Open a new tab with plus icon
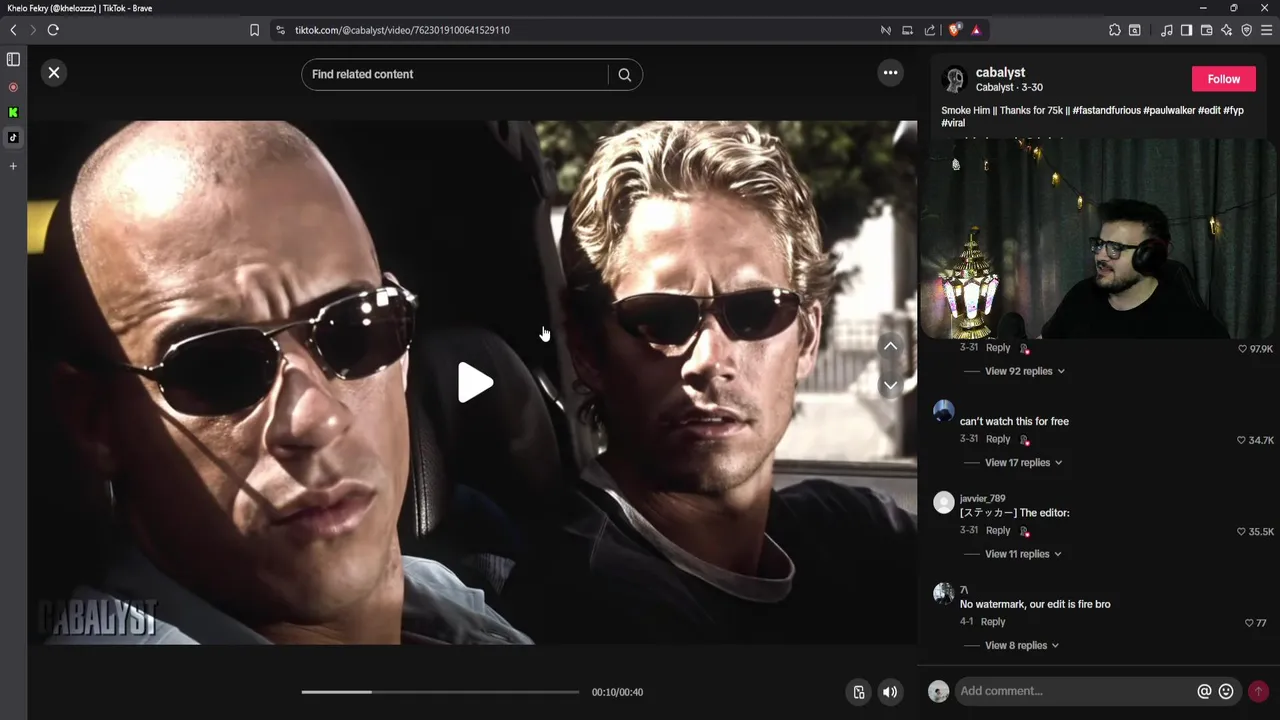Screen dimensions: 1280x720 [x=13, y=166]
